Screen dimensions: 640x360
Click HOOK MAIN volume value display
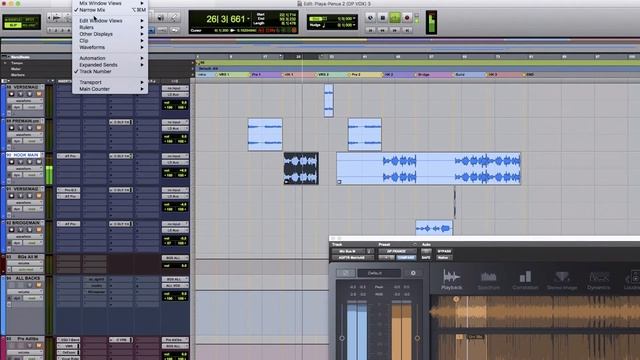point(175,171)
